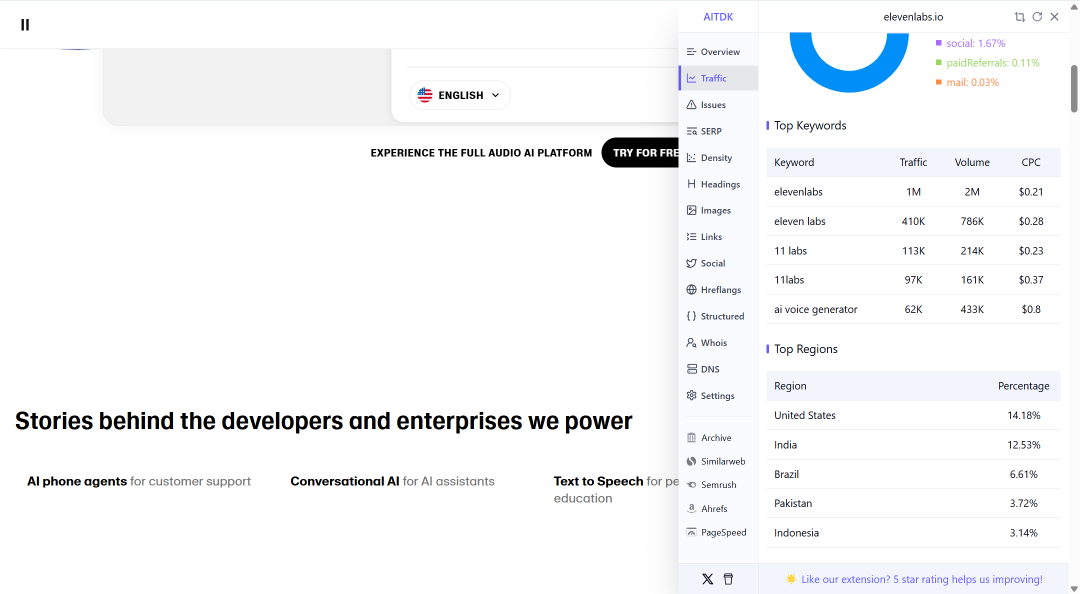The width and height of the screenshot is (1080, 594).
Task: Click the trash can icon at panel bottom
Action: 728,579
